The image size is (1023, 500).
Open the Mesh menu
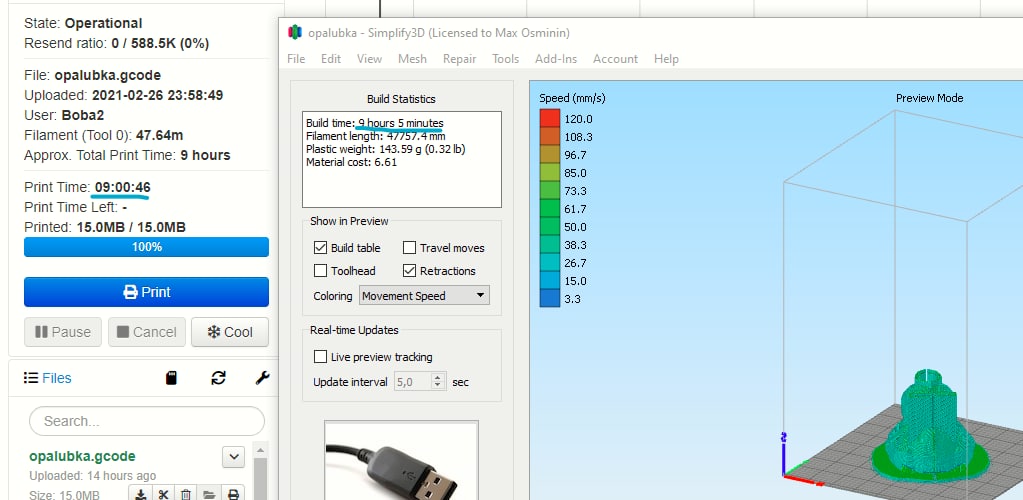coord(412,59)
